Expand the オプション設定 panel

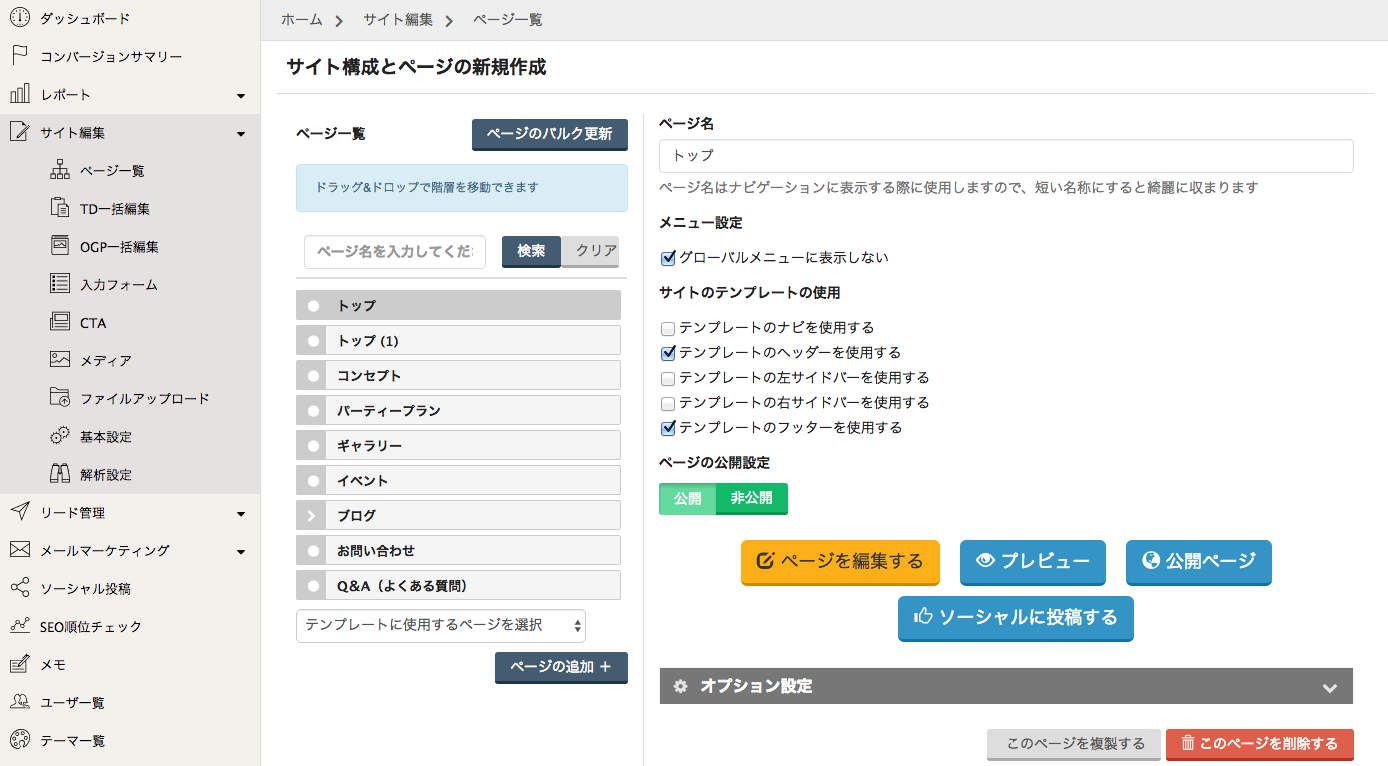click(1005, 686)
